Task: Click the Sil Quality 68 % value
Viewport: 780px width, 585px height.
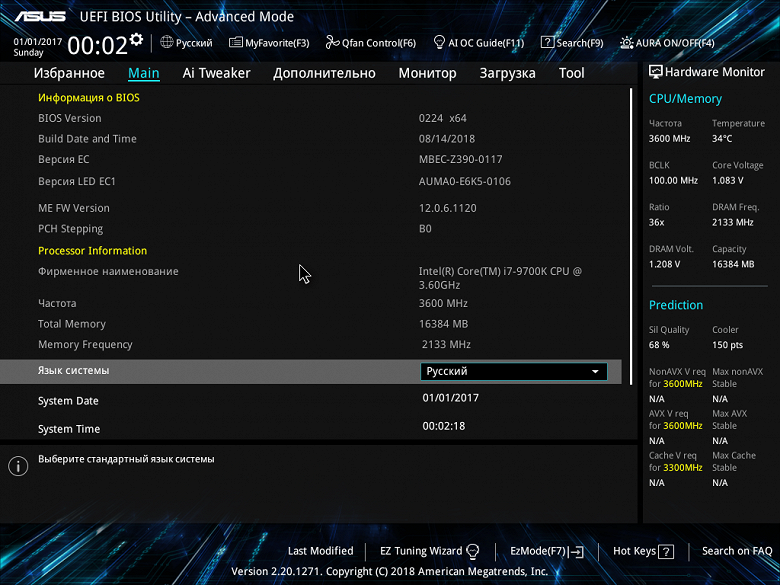Action: pos(659,345)
